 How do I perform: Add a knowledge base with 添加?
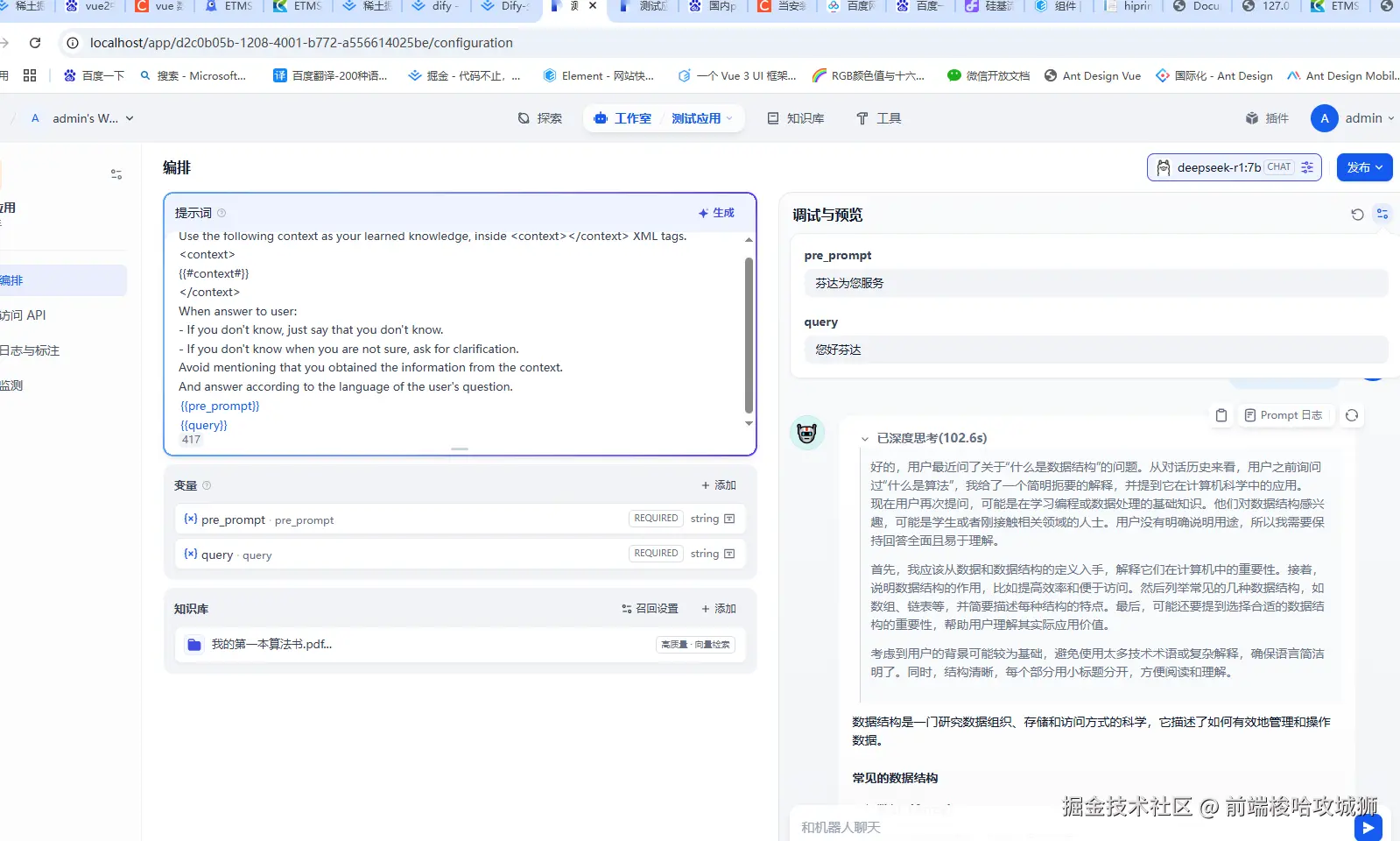coord(719,609)
